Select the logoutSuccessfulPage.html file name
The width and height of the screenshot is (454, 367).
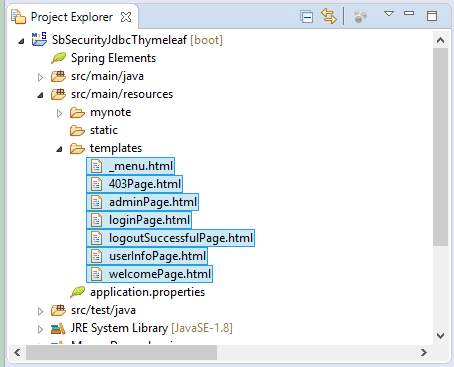181,238
